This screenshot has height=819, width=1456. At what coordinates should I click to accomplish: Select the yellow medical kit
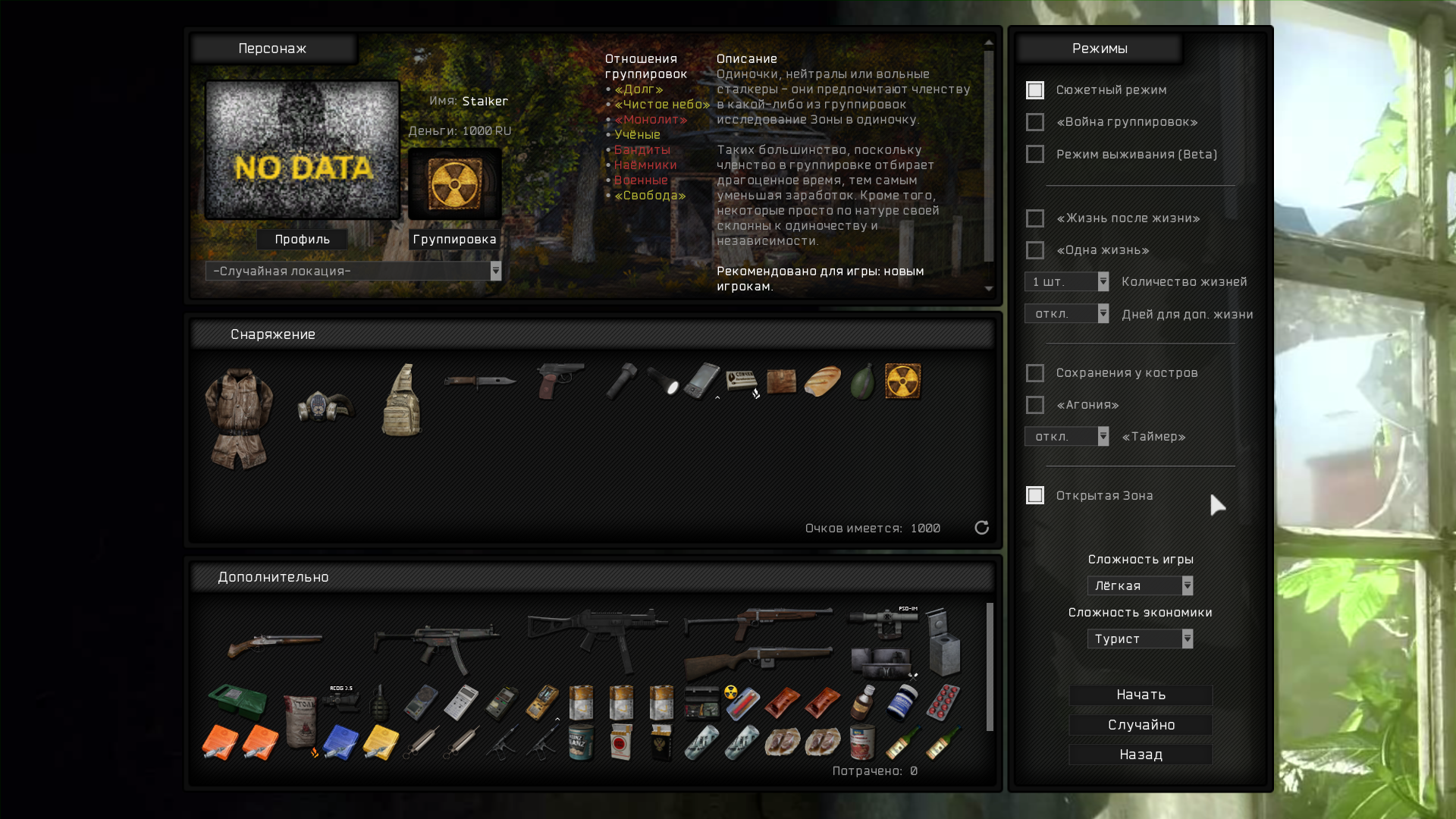point(381,742)
